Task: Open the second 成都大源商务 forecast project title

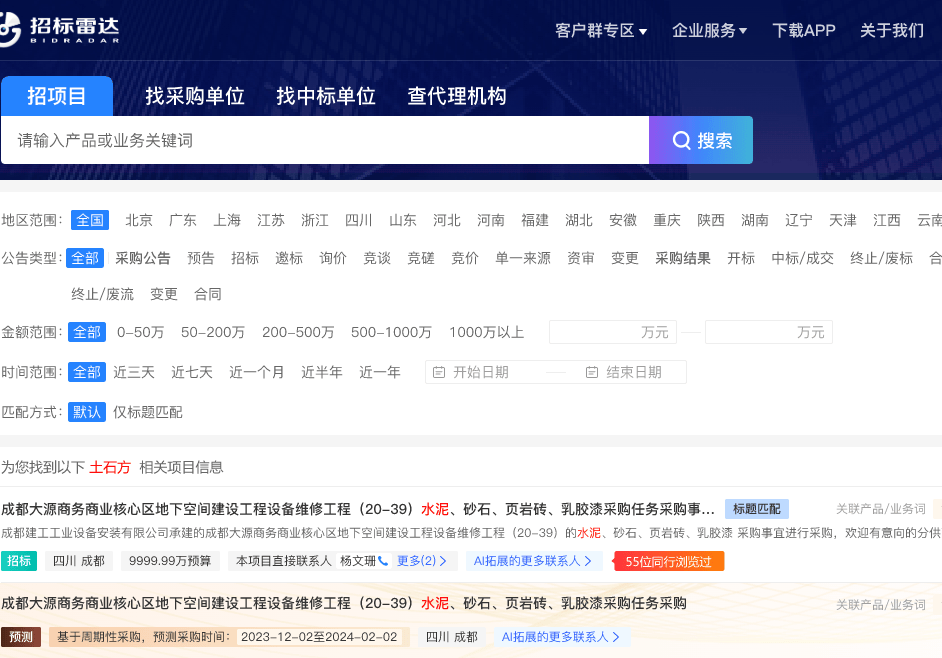Action: coord(344,603)
